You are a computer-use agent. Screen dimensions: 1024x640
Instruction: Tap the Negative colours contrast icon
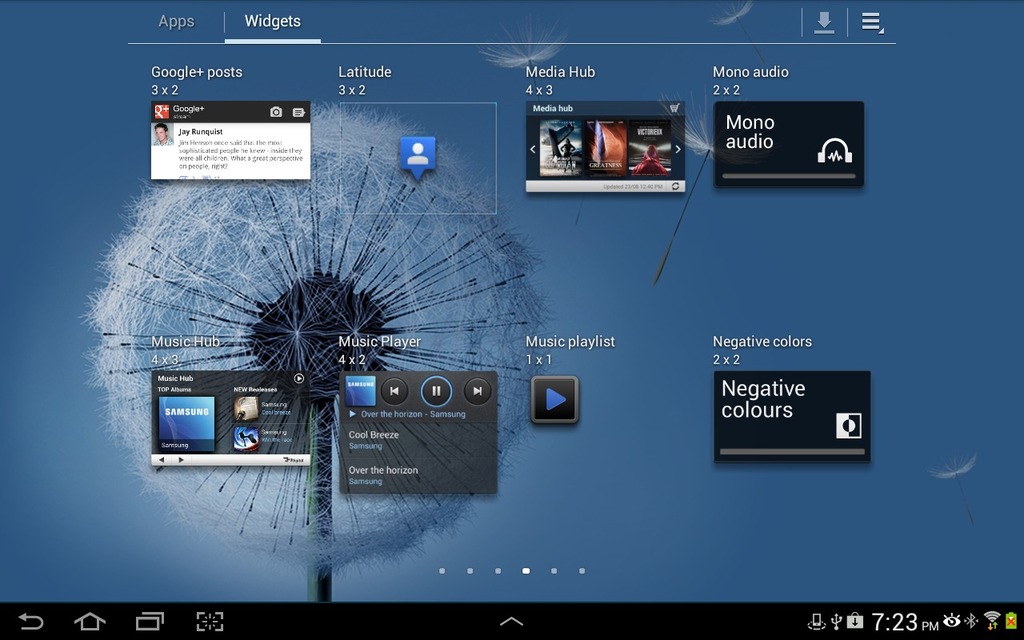click(x=848, y=426)
